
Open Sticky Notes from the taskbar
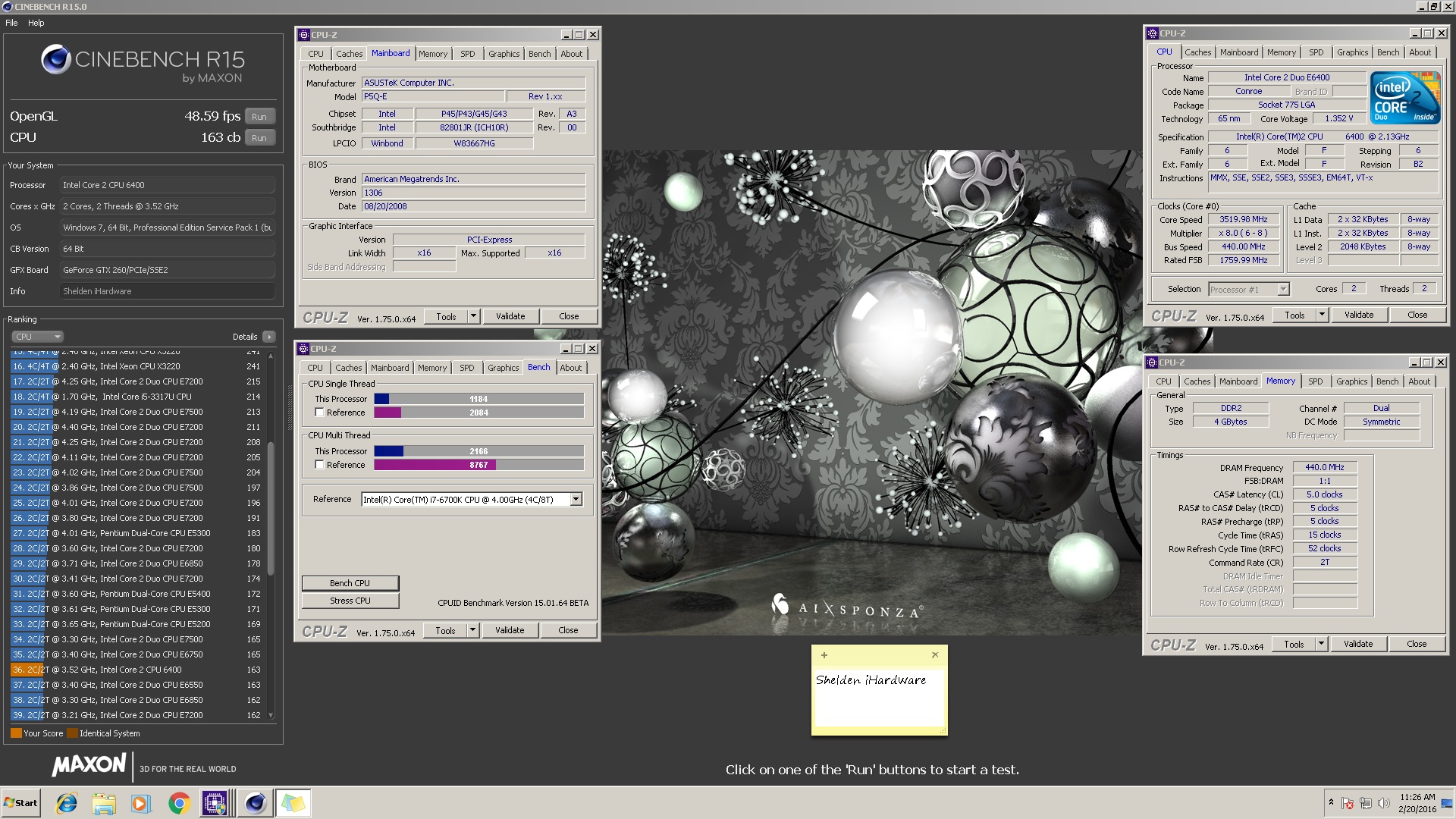[293, 803]
